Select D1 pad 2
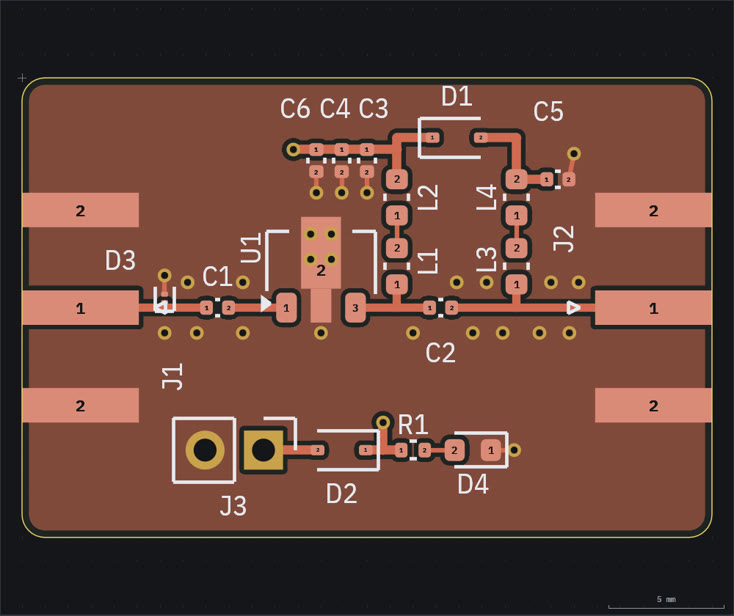 pos(481,138)
